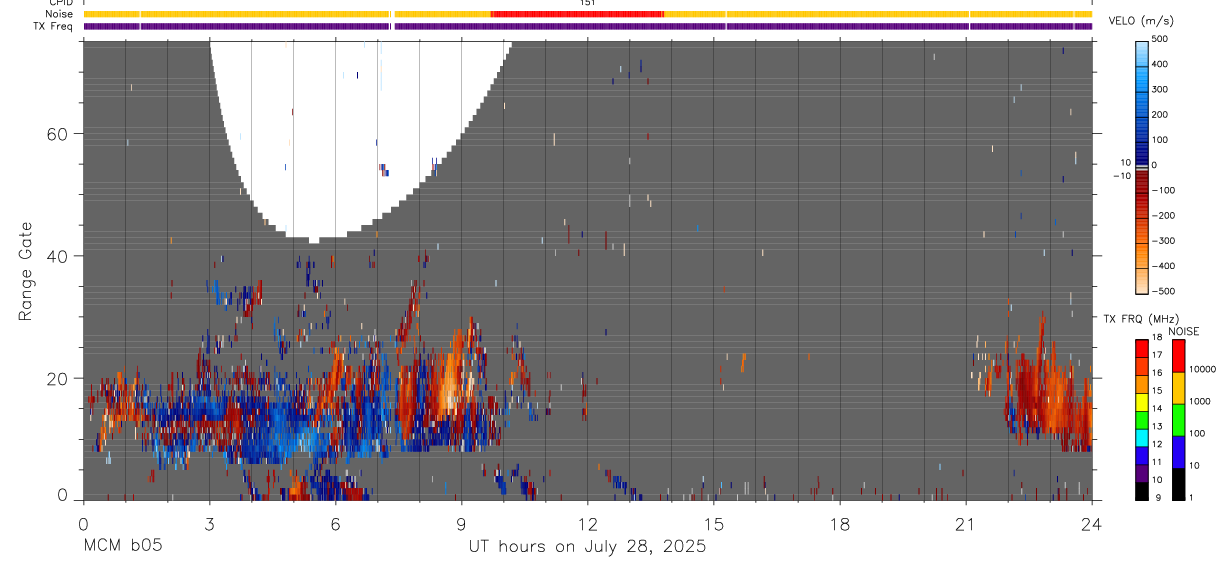Click the '3' tick on the UT hours axis
The height and width of the screenshot is (567, 1228).
[209, 523]
